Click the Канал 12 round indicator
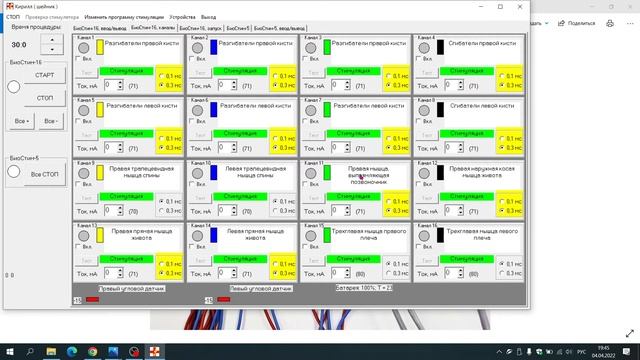The image size is (640, 360). [424, 173]
